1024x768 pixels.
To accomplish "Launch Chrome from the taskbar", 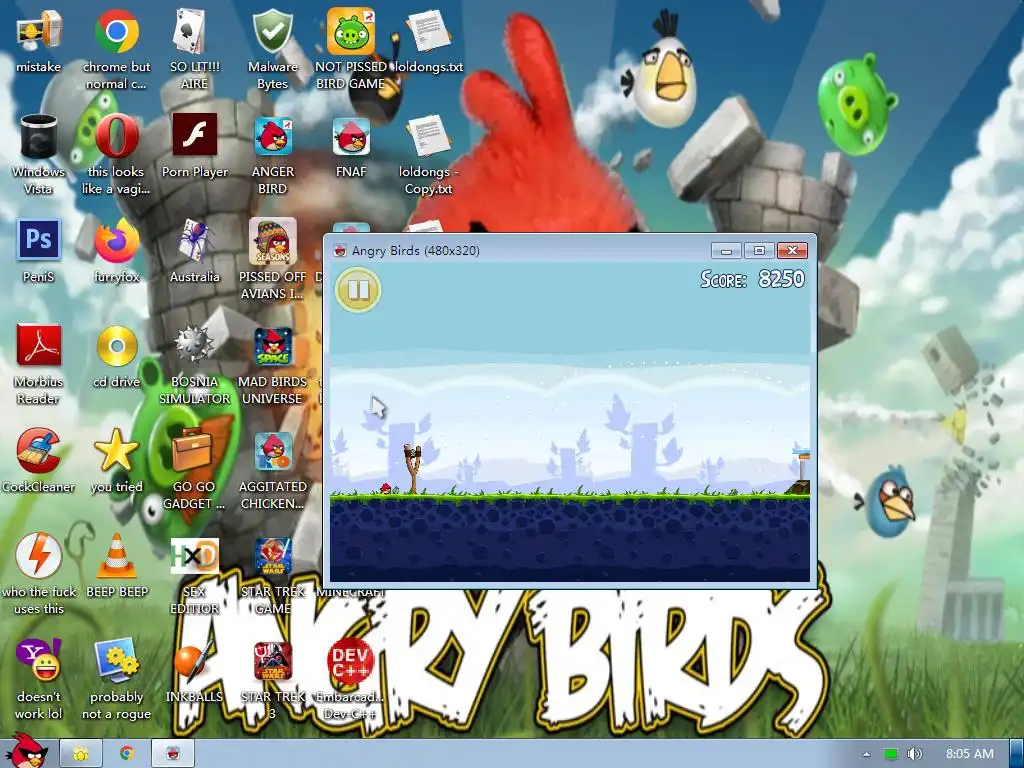I will coord(127,754).
